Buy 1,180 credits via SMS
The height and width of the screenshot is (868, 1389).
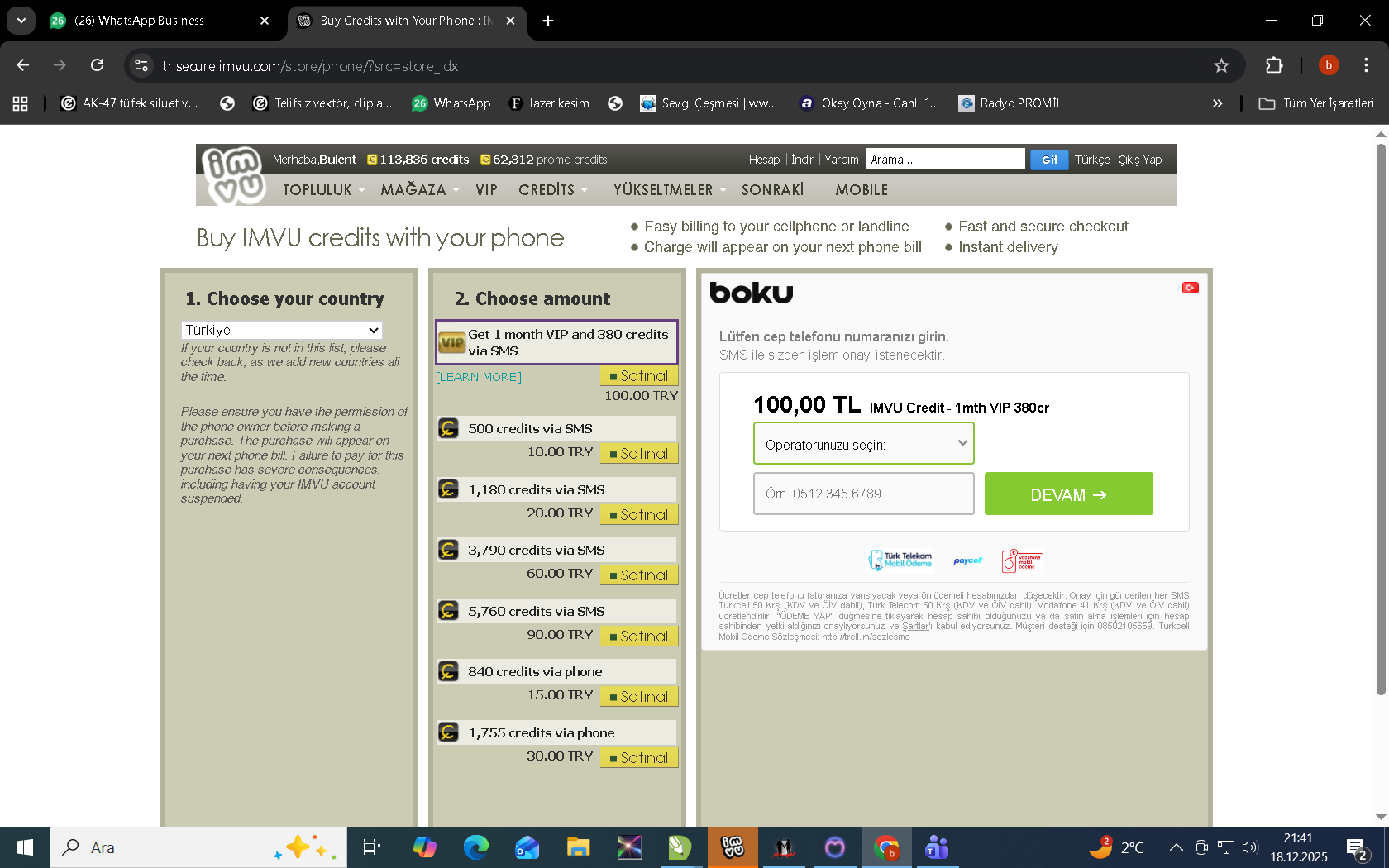tap(639, 515)
